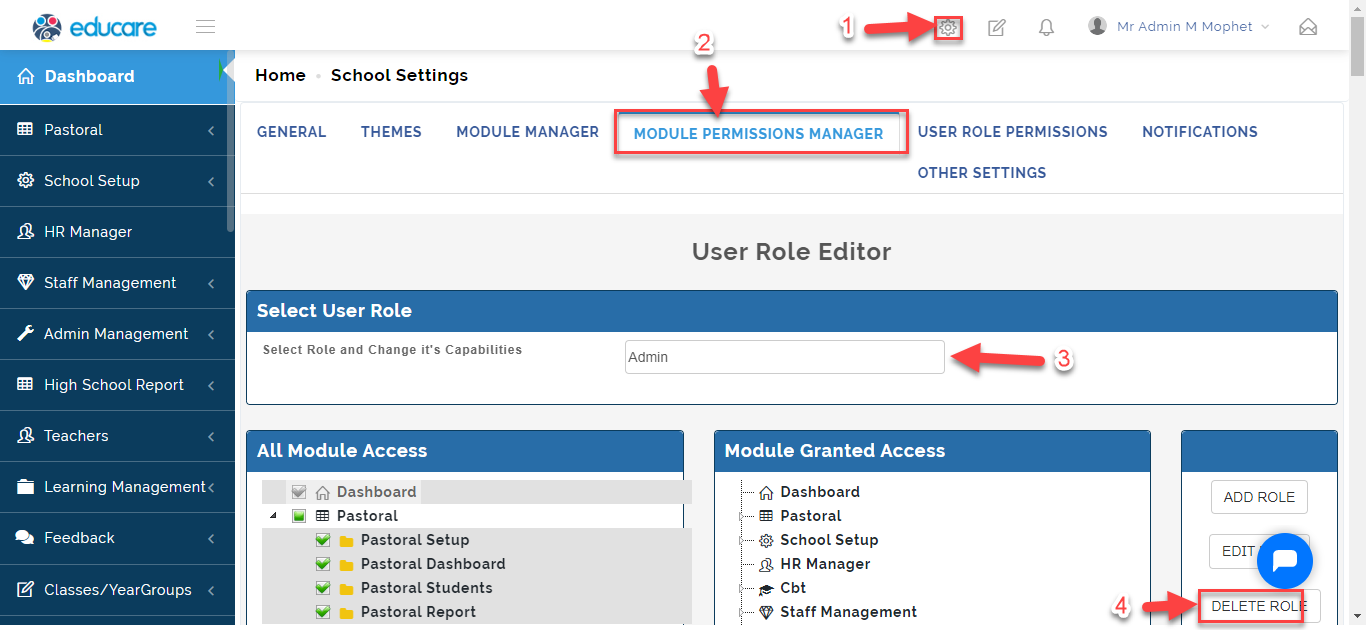This screenshot has height=630, width=1366.
Task: Click the Cbt graduation cap icon
Action: (766, 589)
